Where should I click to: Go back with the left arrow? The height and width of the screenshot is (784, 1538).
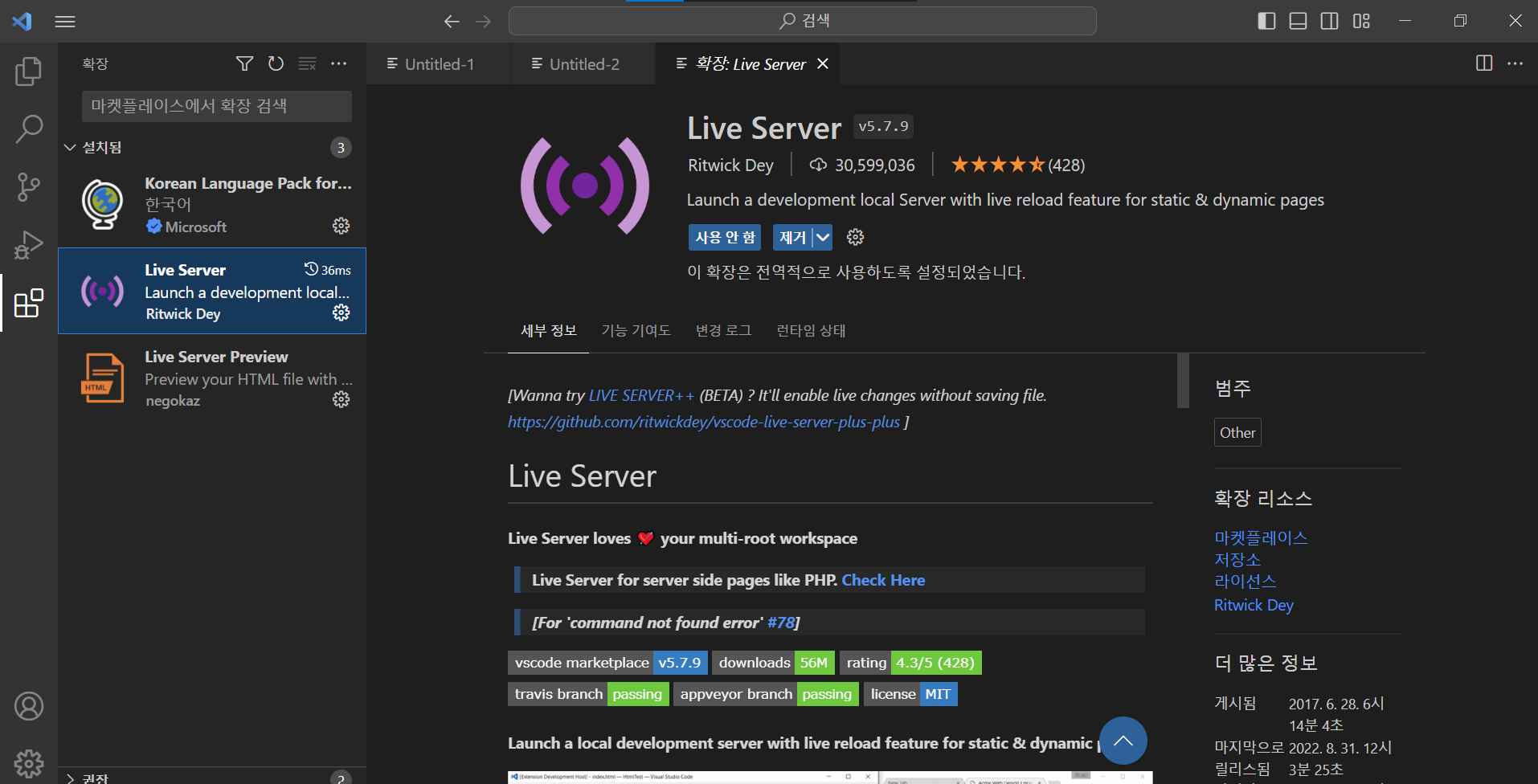click(x=452, y=22)
